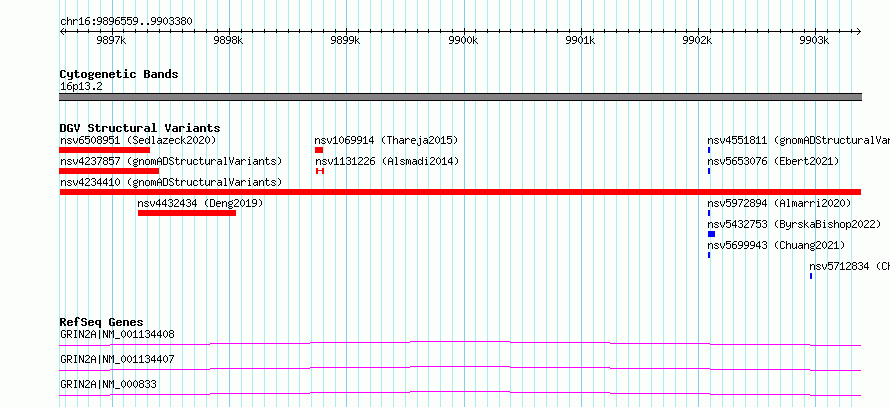Viewport: 890px width, 407px height.
Task: Open variant label nsv6508951 (Sedlazeck2020)
Action: [x=138, y=140]
